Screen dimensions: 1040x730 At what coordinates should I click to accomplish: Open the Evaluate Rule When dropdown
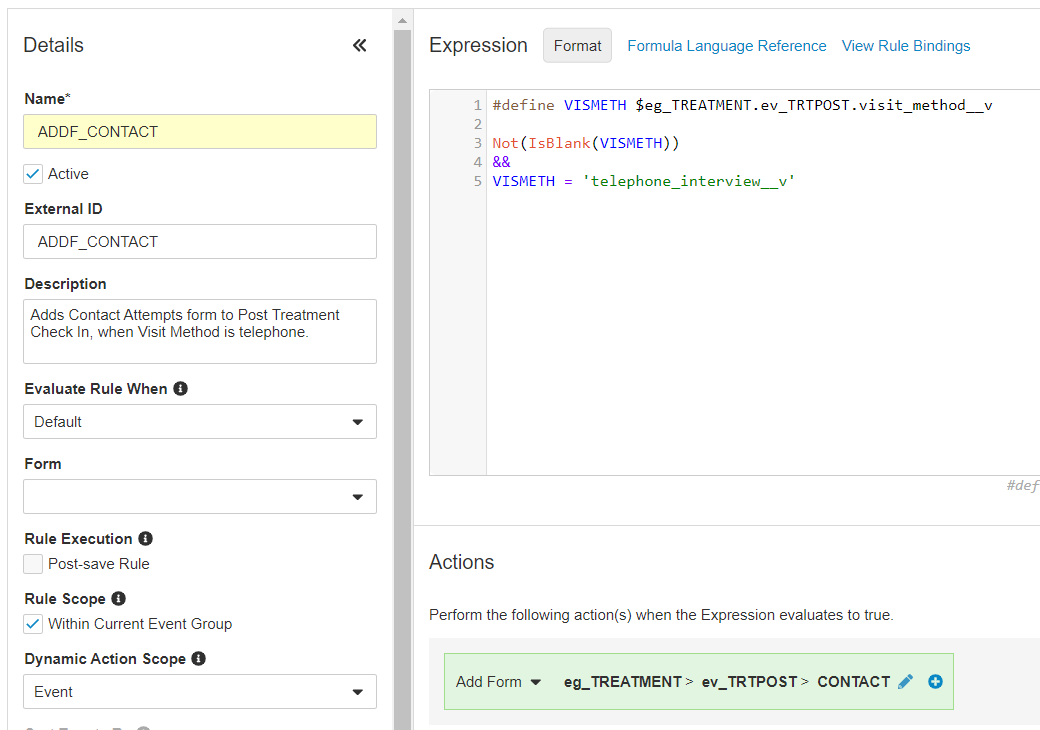click(x=200, y=422)
